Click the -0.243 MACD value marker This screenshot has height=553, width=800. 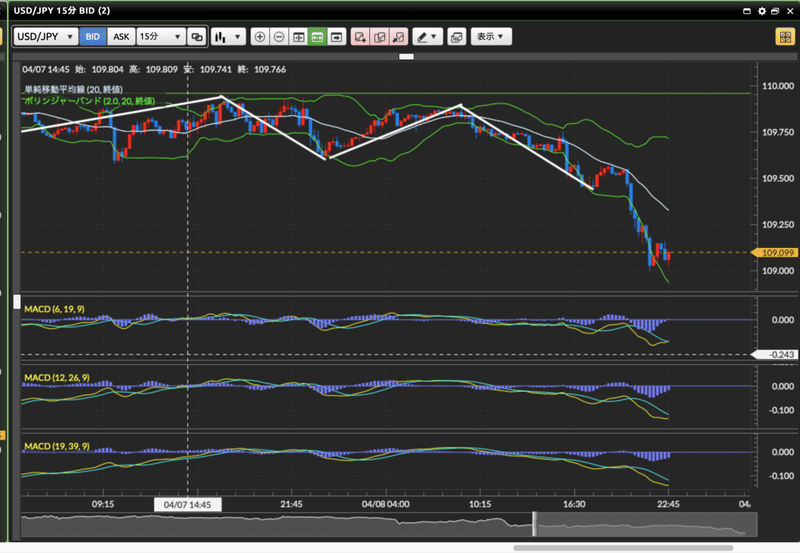(x=774, y=355)
